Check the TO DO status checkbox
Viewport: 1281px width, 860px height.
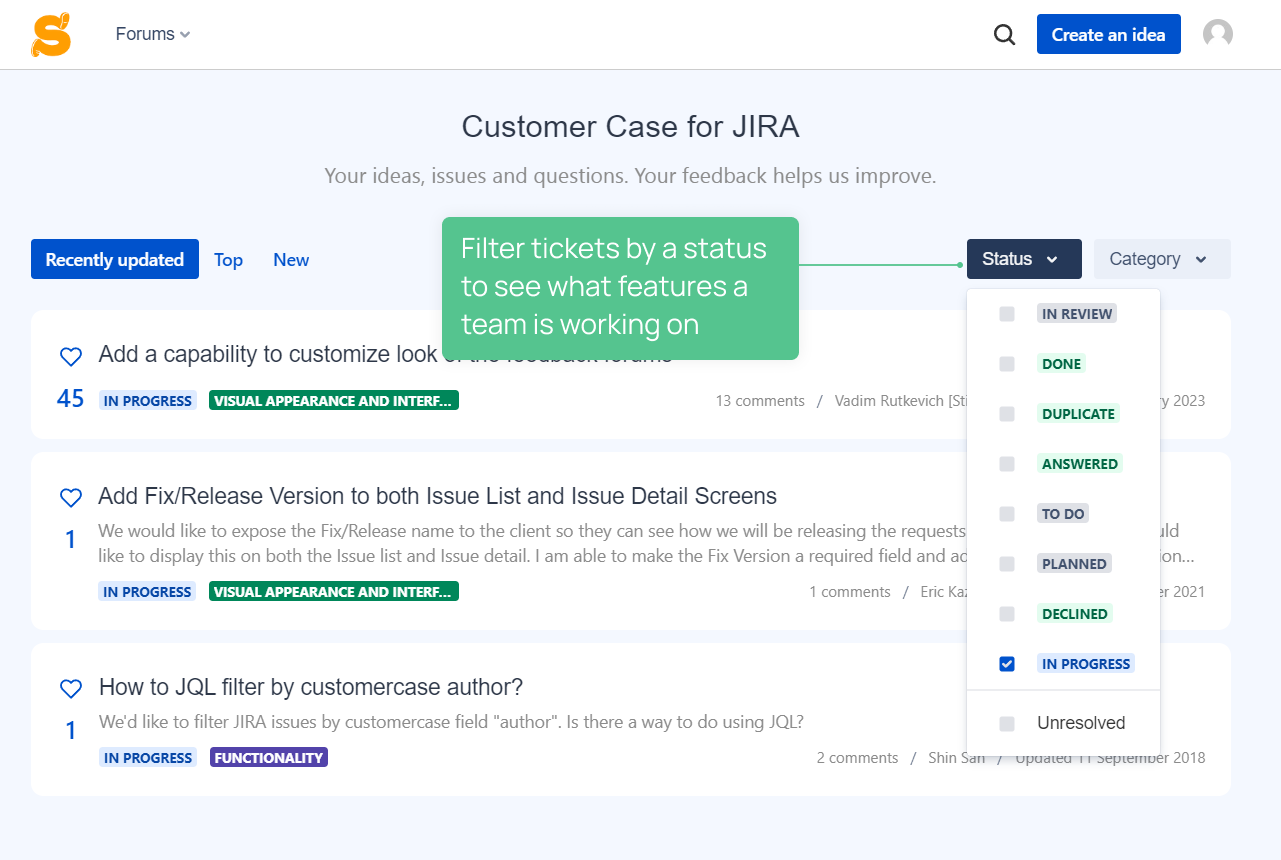pyautogui.click(x=1007, y=514)
